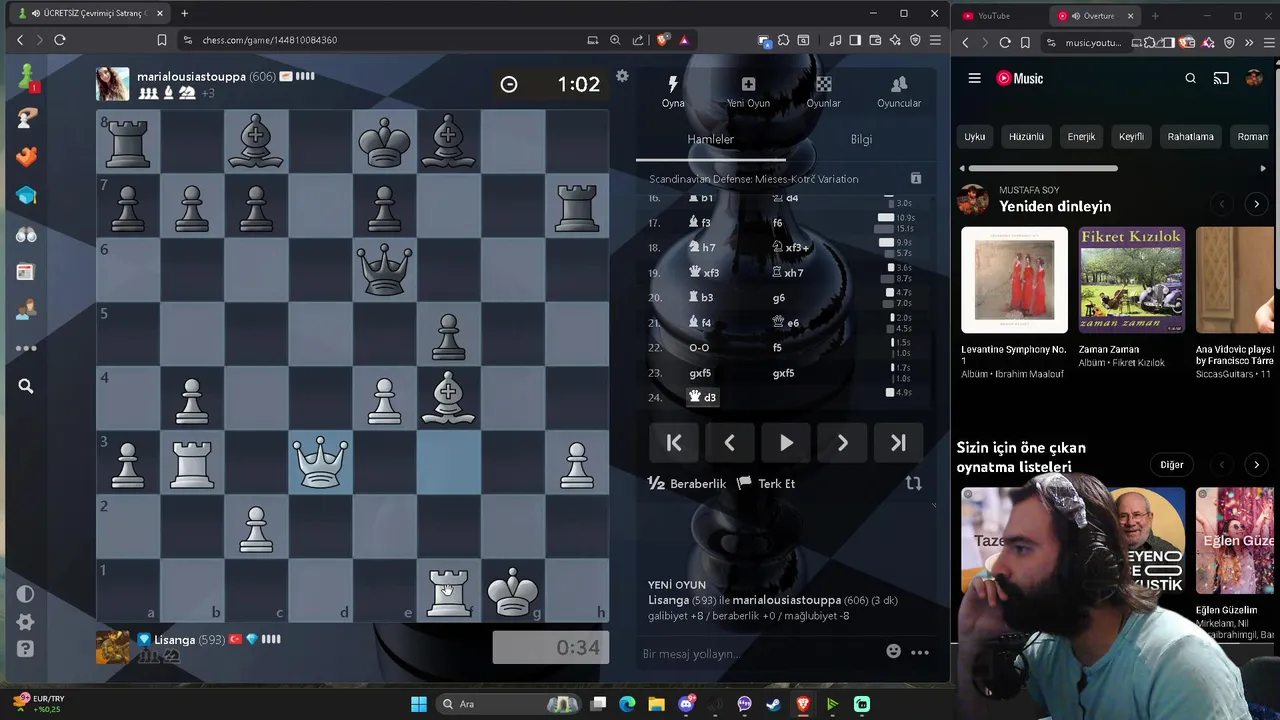Open the opening book icon next to Scandinavian Defense
Viewport: 1280px width, 720px height.
(x=915, y=178)
